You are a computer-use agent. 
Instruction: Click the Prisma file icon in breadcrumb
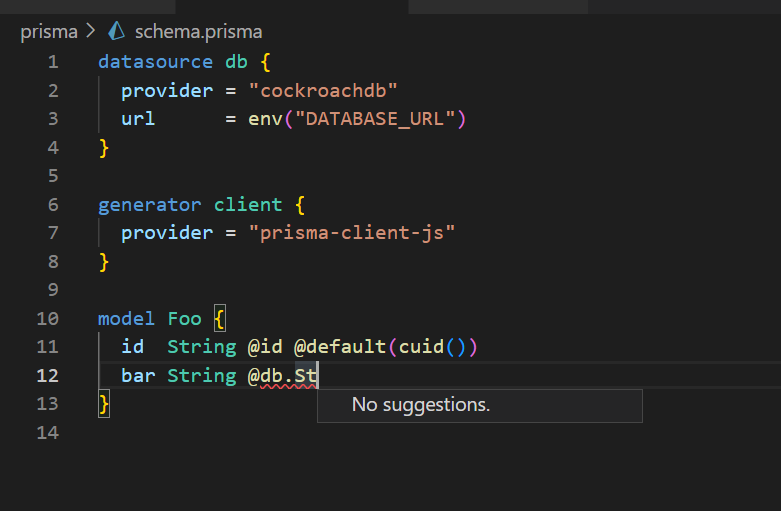pos(117,31)
